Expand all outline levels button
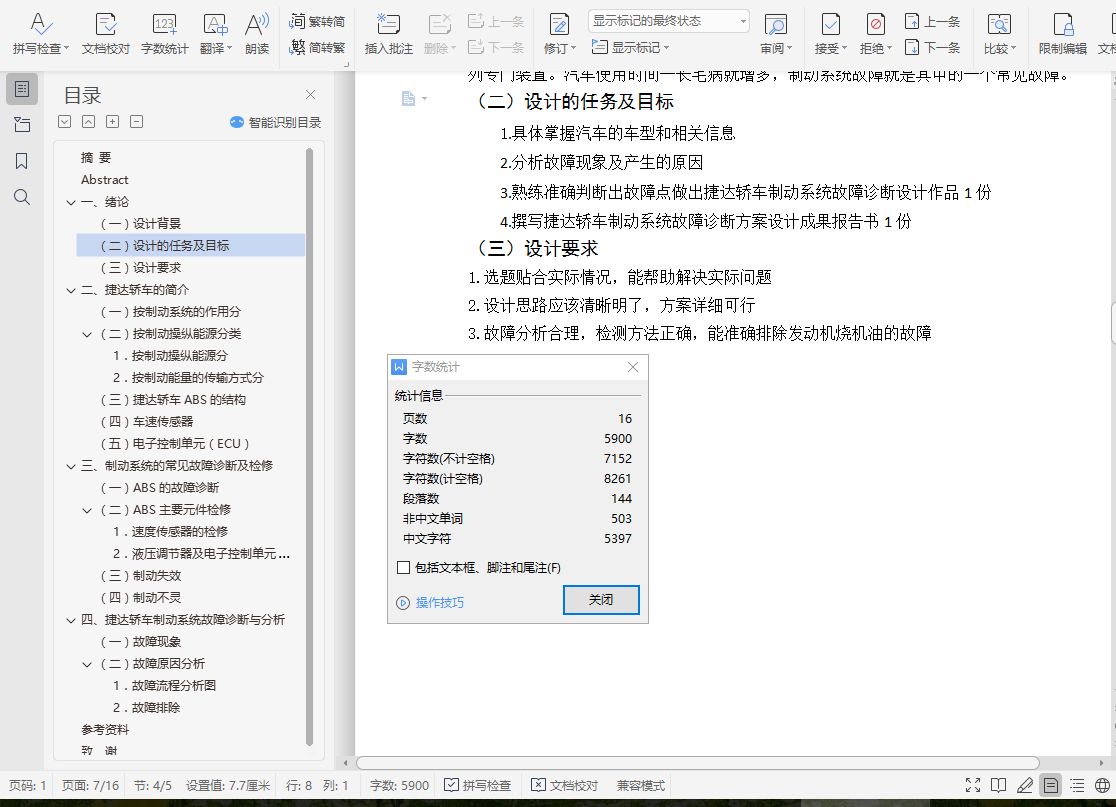 (x=65, y=122)
